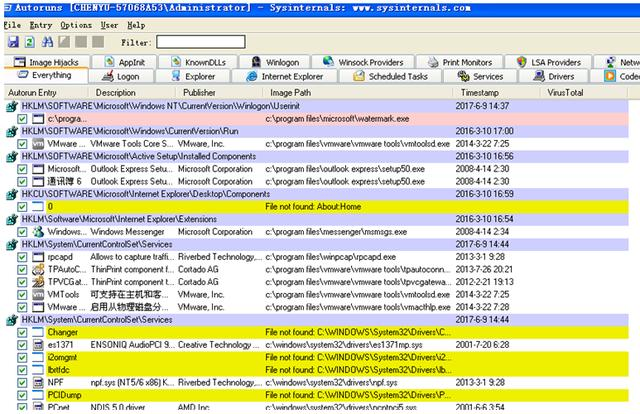The height and width of the screenshot is (414, 640).
Task: Sort by Autorun Entry column header
Action: point(46,93)
